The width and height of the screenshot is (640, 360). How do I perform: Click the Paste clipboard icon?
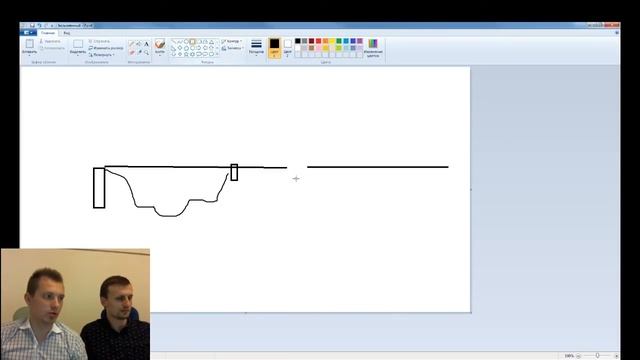click(x=29, y=44)
